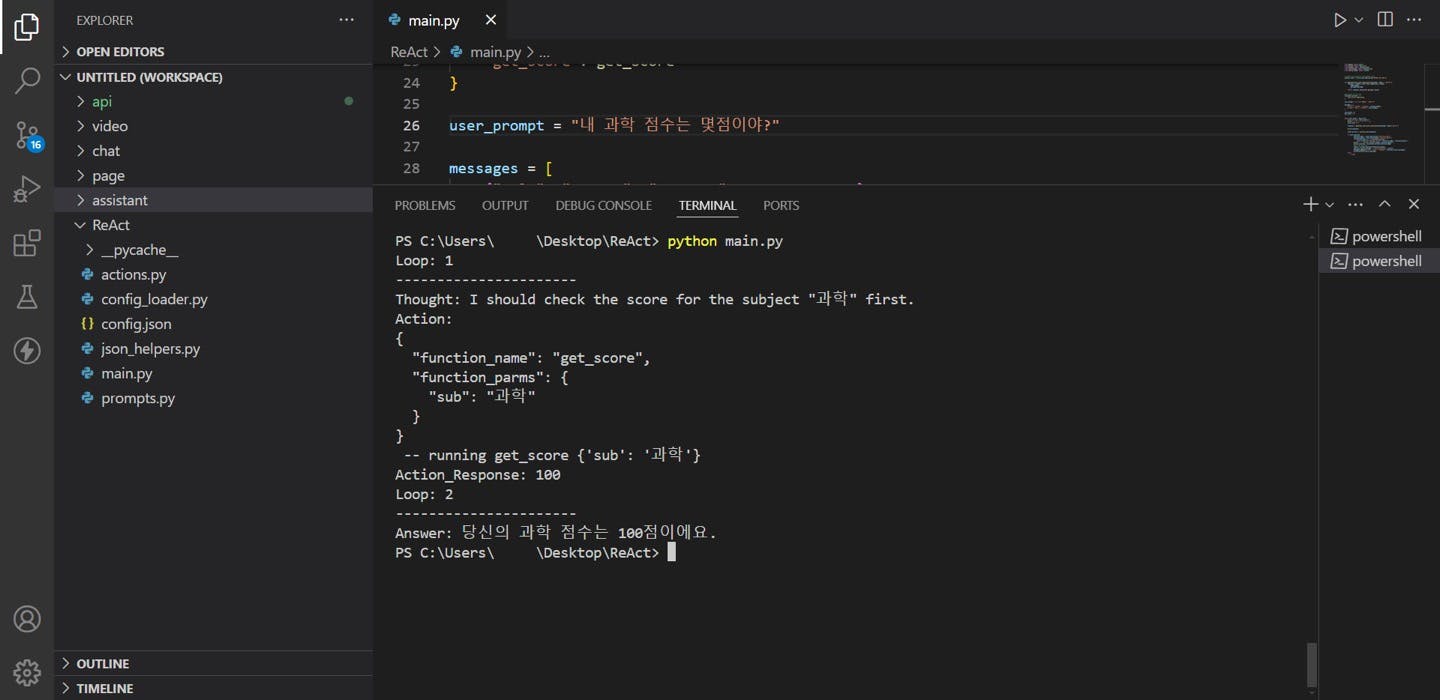Expand the __pycache__ folder
The width and height of the screenshot is (1440, 700).
[x=214, y=250]
